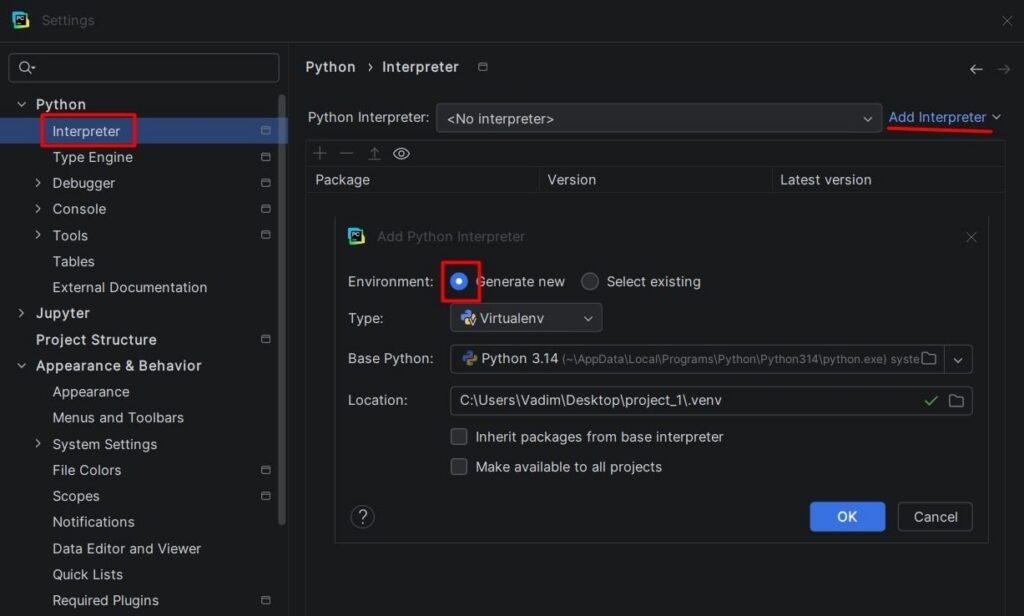Image resolution: width=1024 pixels, height=616 pixels.
Task: Go back with the left arrow
Action: (976, 69)
